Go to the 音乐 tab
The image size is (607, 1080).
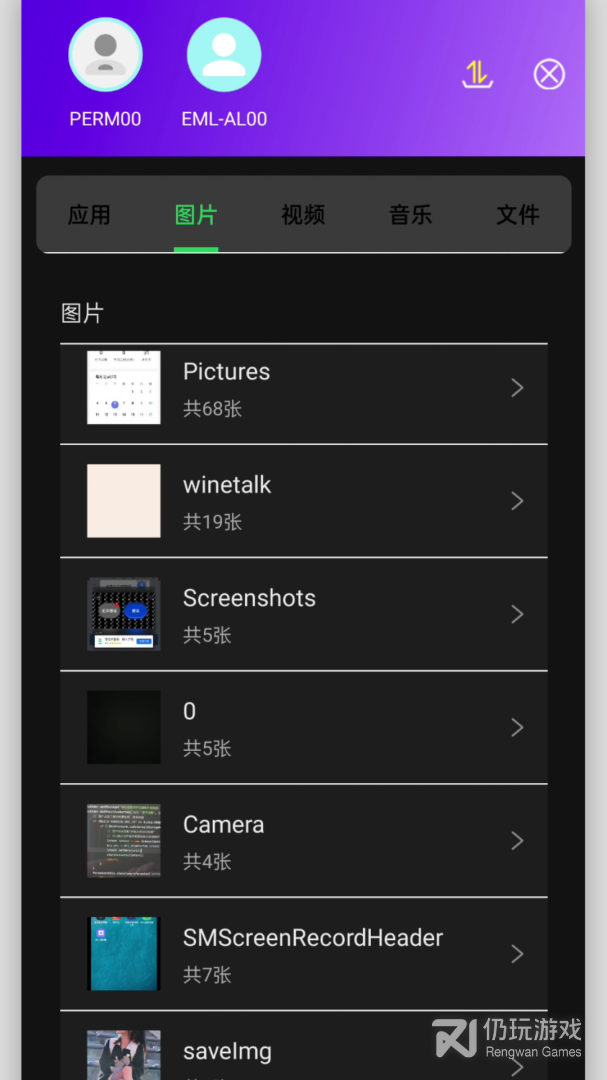coord(410,215)
